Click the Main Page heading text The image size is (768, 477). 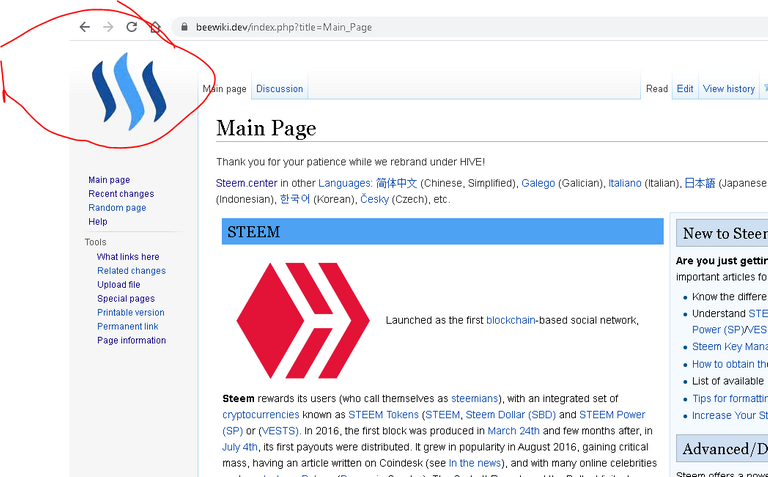coord(266,128)
